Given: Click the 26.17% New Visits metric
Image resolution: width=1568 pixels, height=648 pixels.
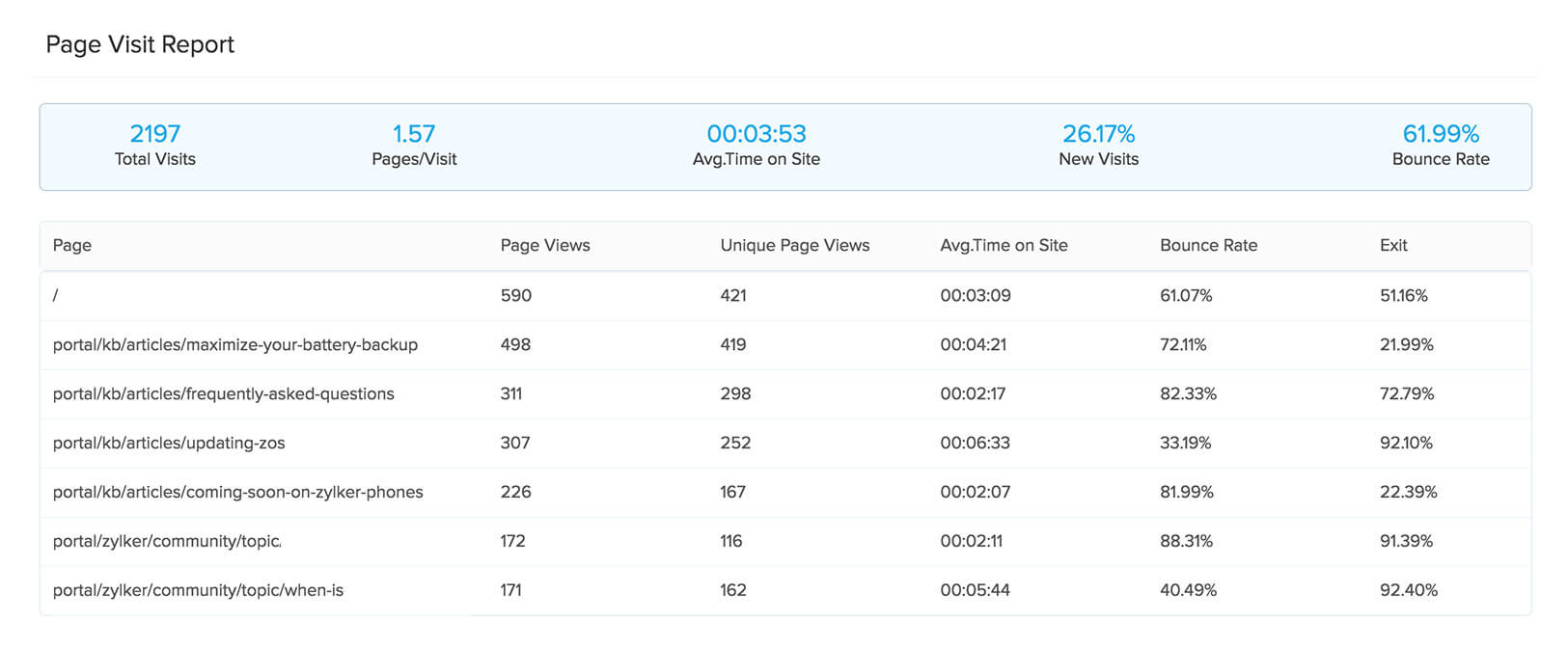Looking at the screenshot, I should coord(1098,134).
